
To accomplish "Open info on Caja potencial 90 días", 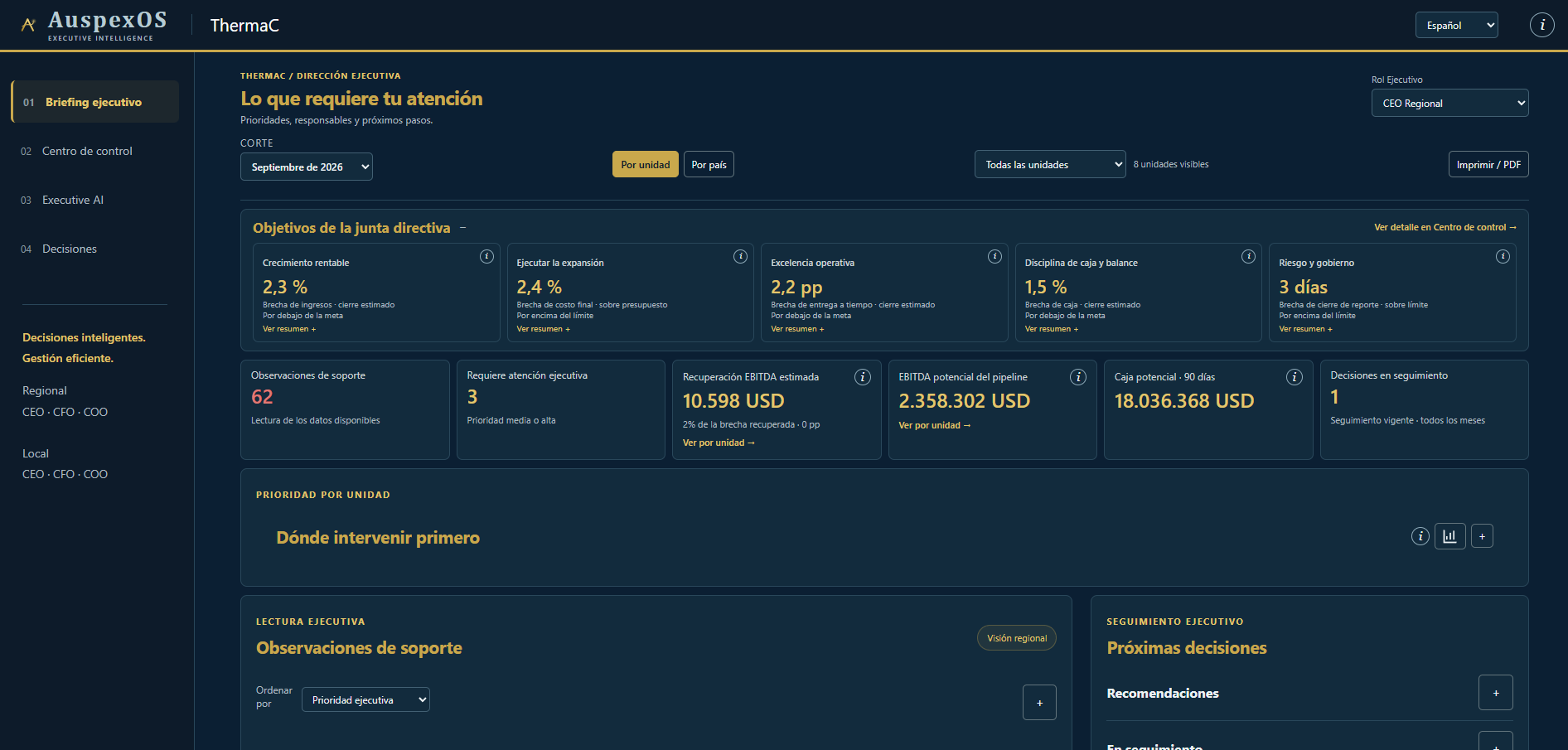I will tap(1295, 377).
